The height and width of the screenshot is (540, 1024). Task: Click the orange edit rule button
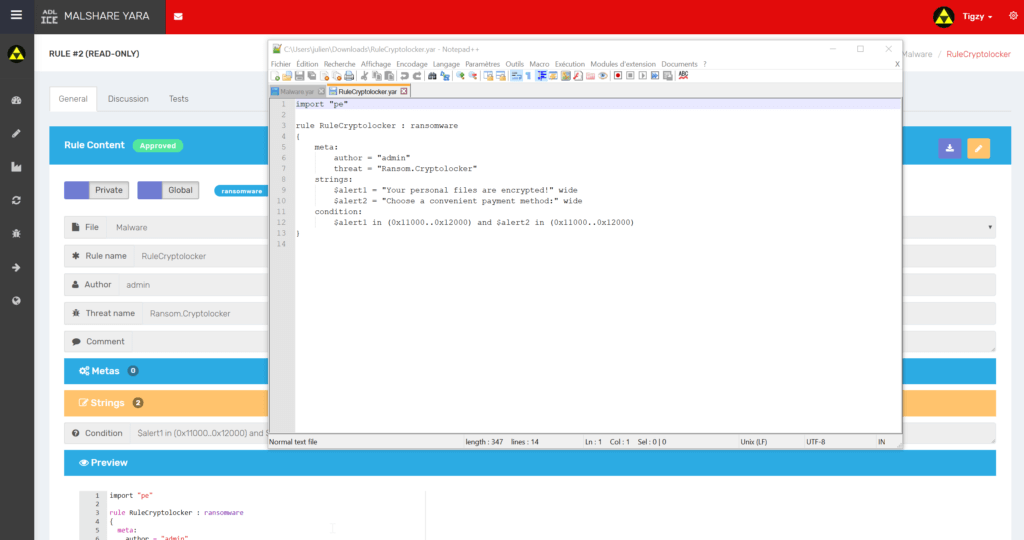tap(978, 148)
